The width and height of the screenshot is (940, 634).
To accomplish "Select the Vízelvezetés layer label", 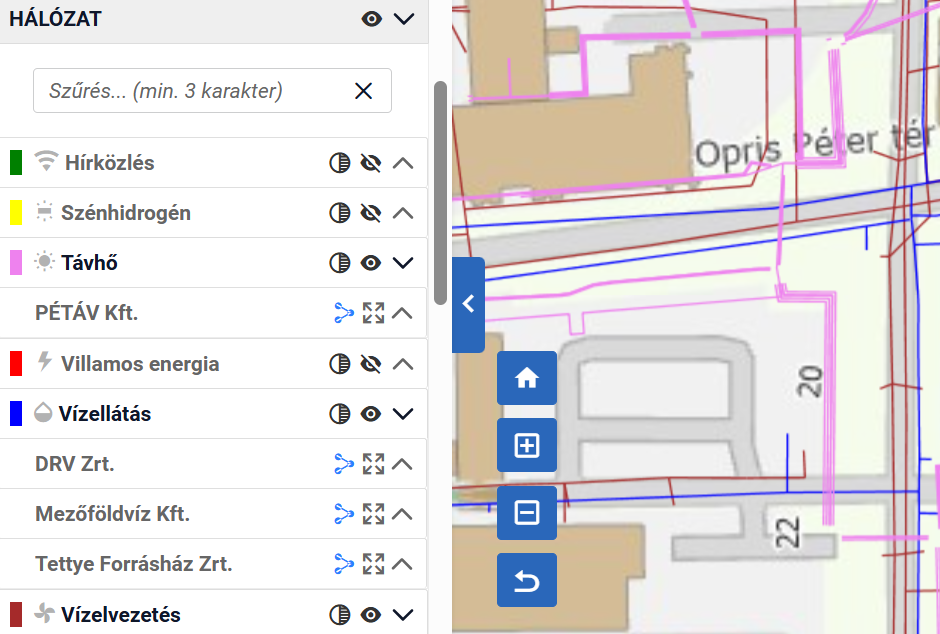I will click(120, 615).
